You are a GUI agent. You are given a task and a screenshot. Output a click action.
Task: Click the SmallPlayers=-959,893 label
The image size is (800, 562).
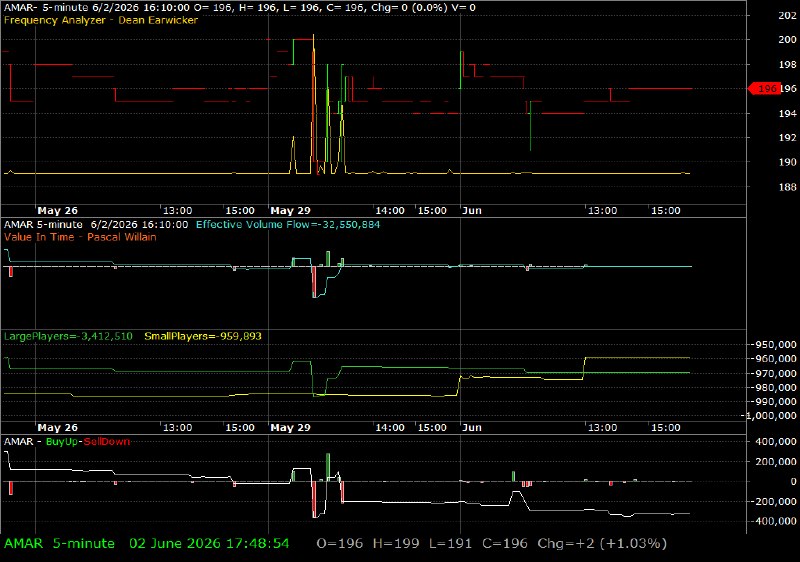(203, 337)
